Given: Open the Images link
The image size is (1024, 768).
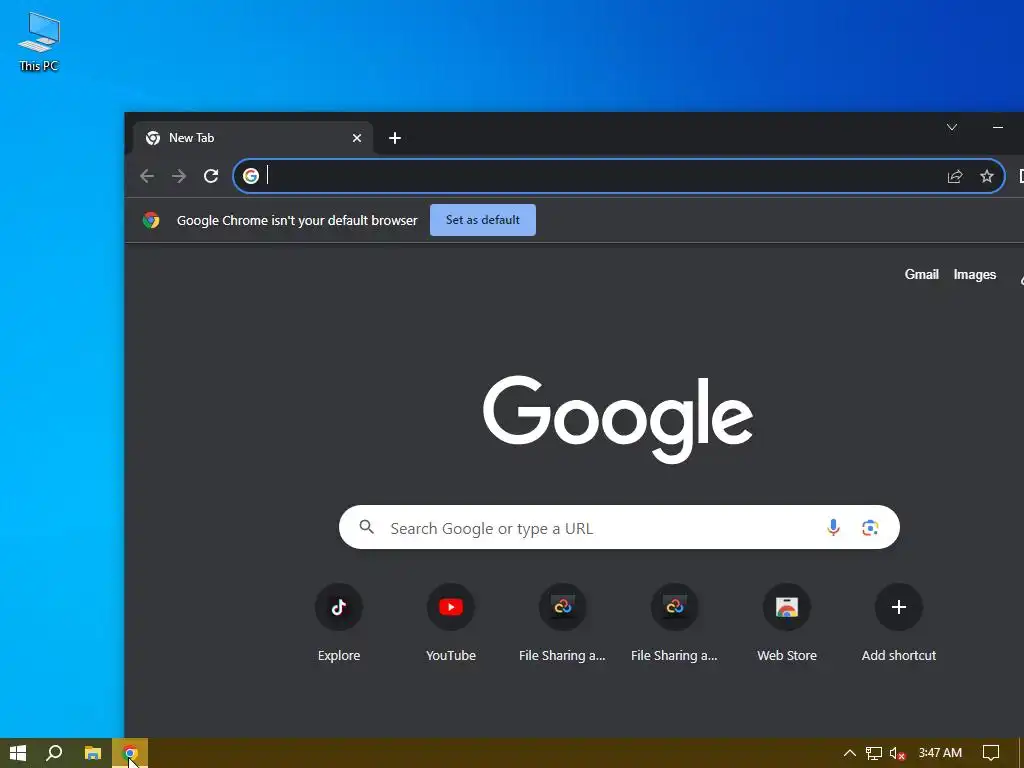Looking at the screenshot, I should pos(974,274).
